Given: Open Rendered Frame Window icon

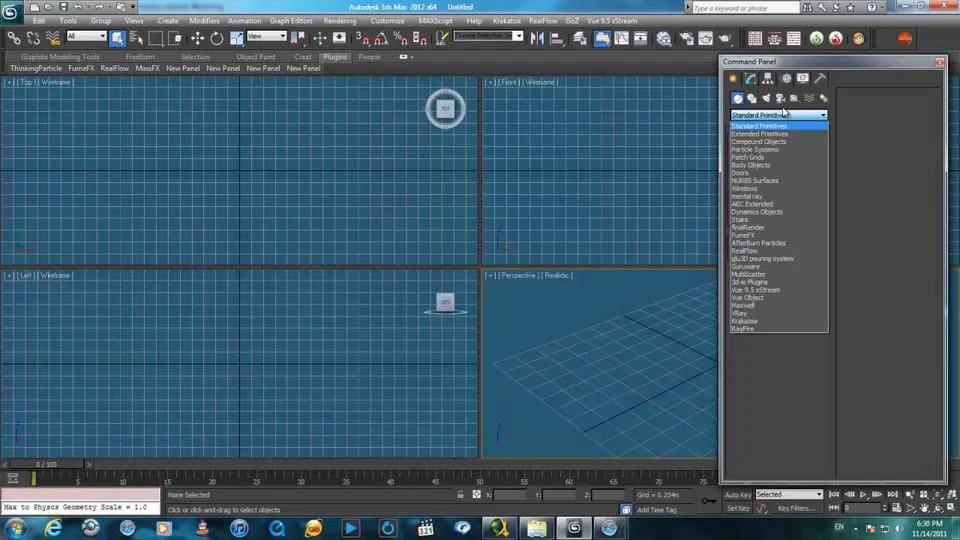Looking at the screenshot, I should pyautogui.click(x=705, y=39).
